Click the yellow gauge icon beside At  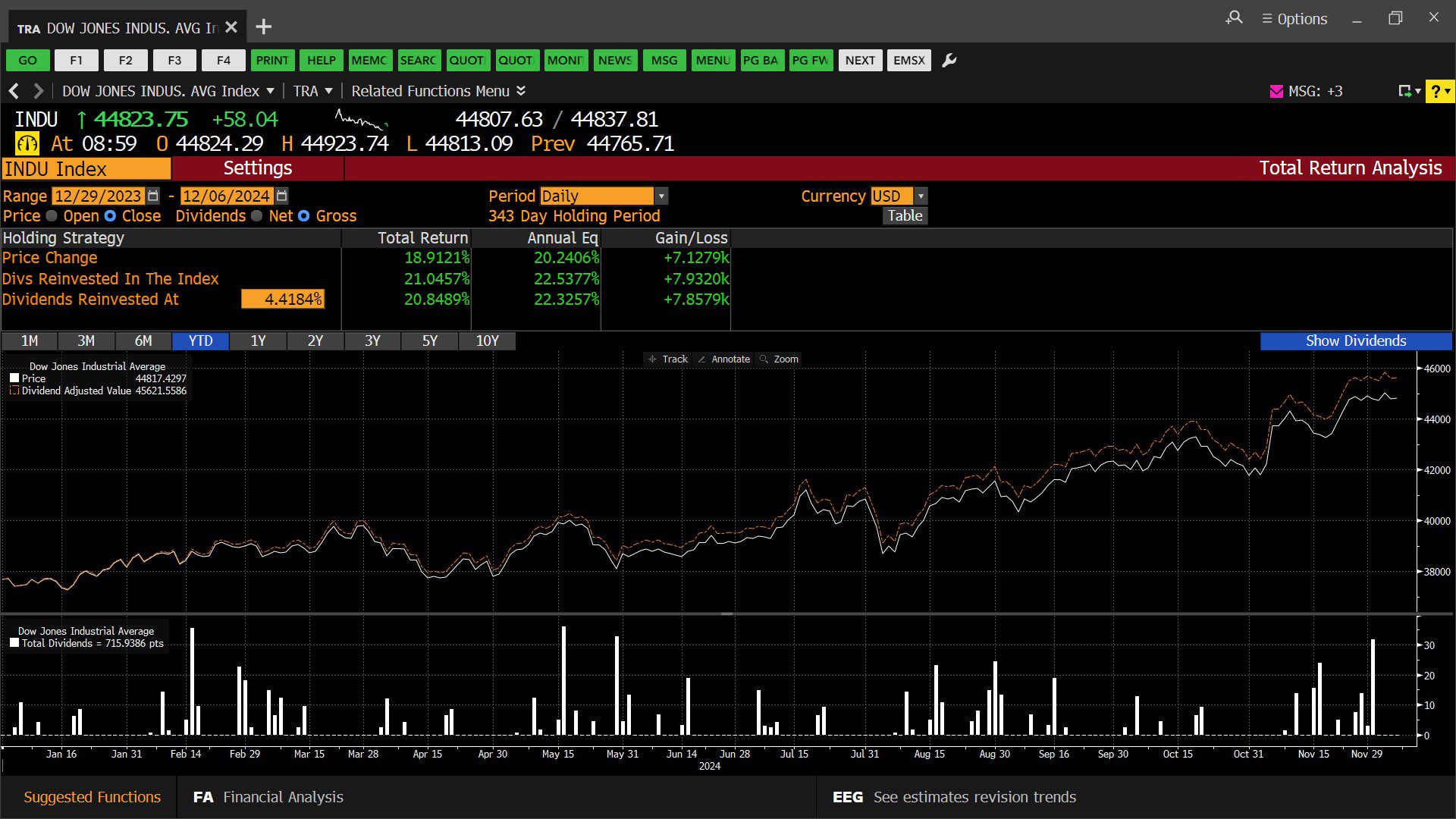click(x=27, y=143)
